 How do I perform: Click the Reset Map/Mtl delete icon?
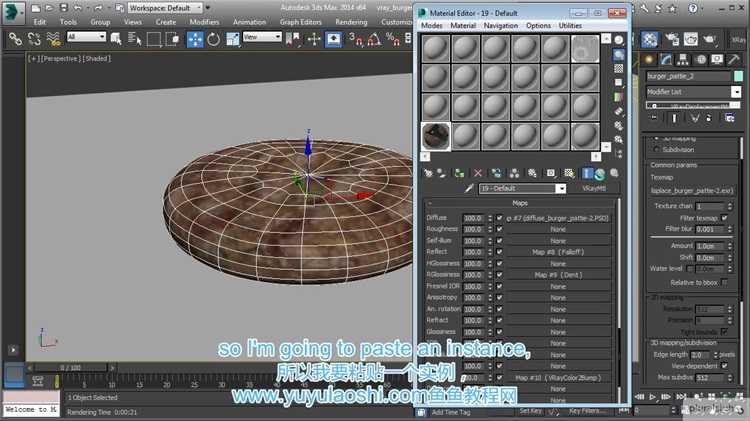point(477,173)
